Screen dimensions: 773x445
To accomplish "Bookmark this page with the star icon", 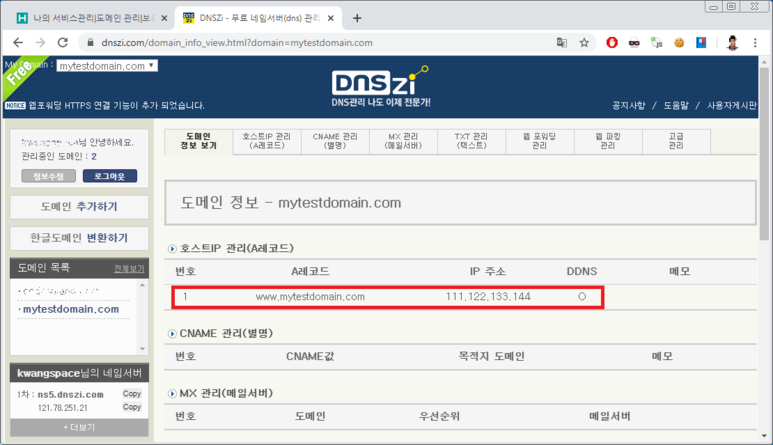I will 584,43.
